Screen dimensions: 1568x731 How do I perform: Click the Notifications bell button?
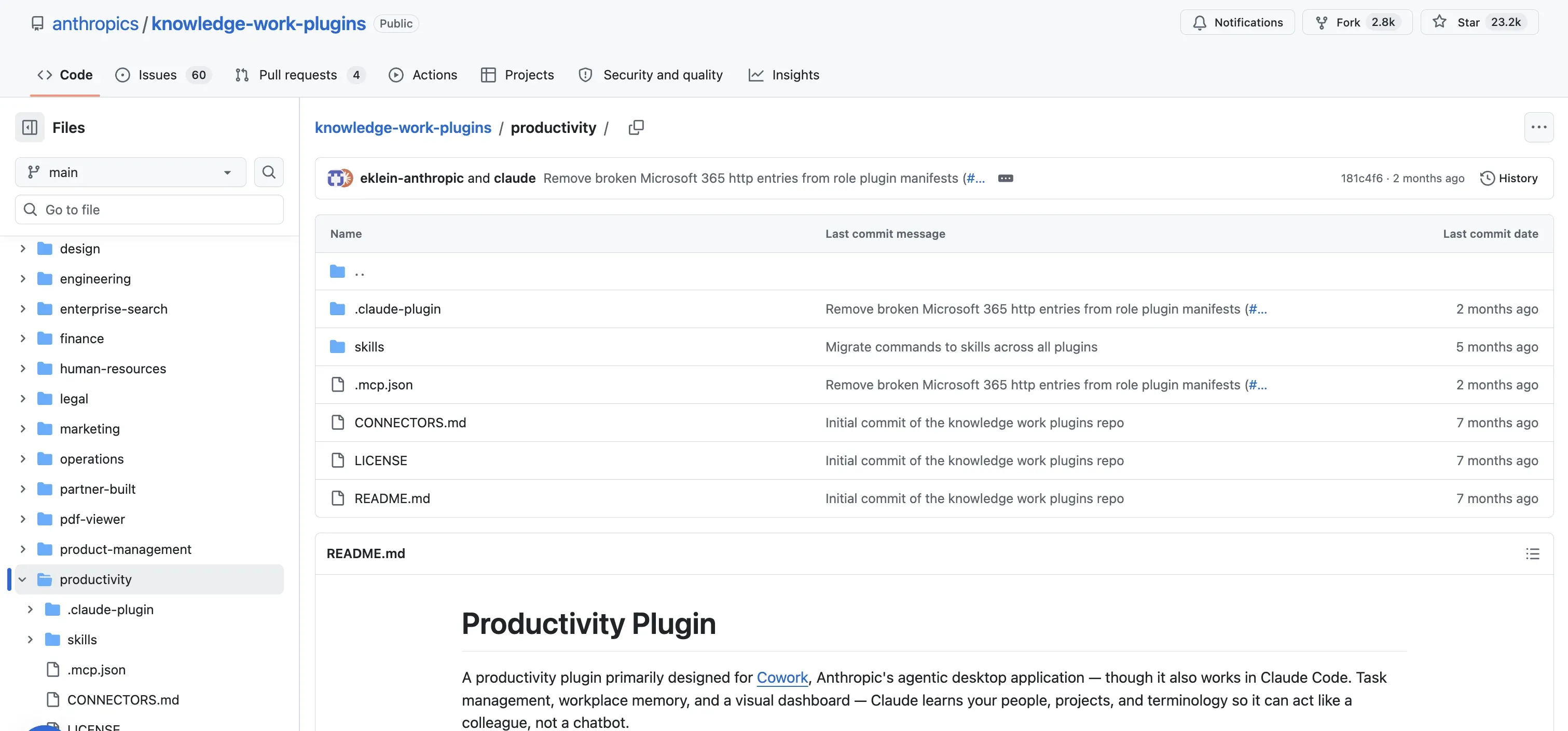(1237, 22)
